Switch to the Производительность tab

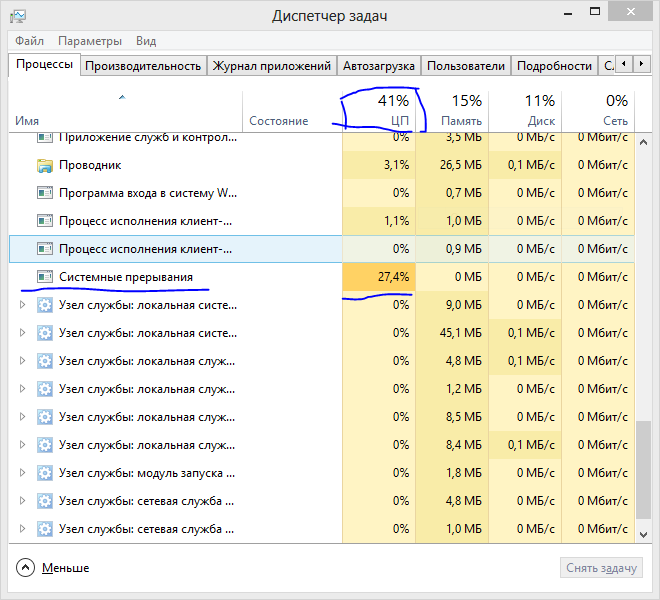pos(143,66)
